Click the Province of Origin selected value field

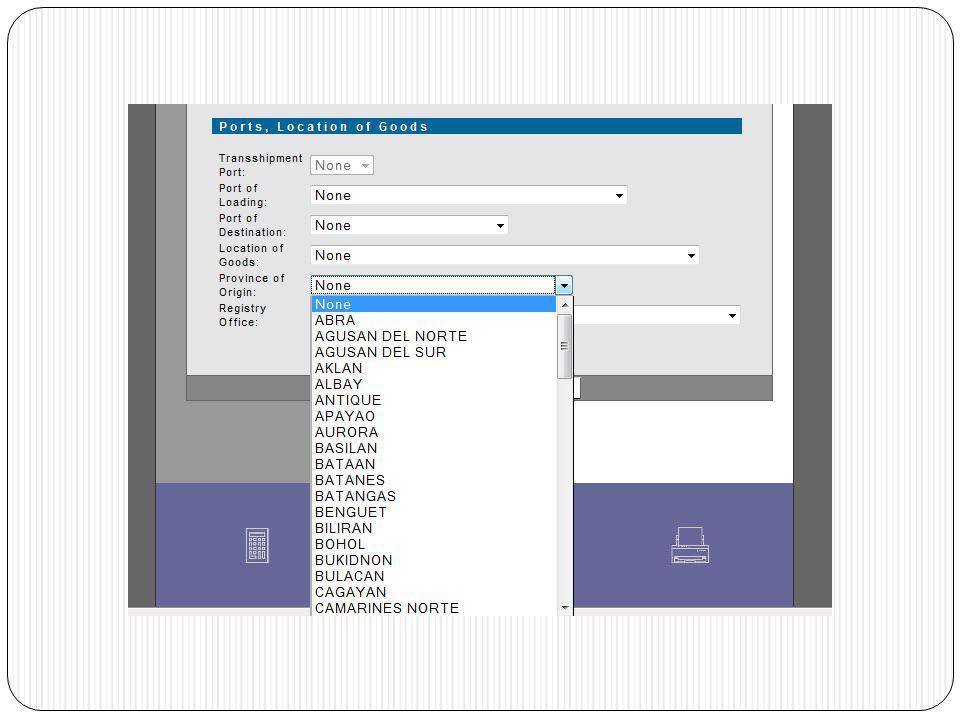(433, 285)
